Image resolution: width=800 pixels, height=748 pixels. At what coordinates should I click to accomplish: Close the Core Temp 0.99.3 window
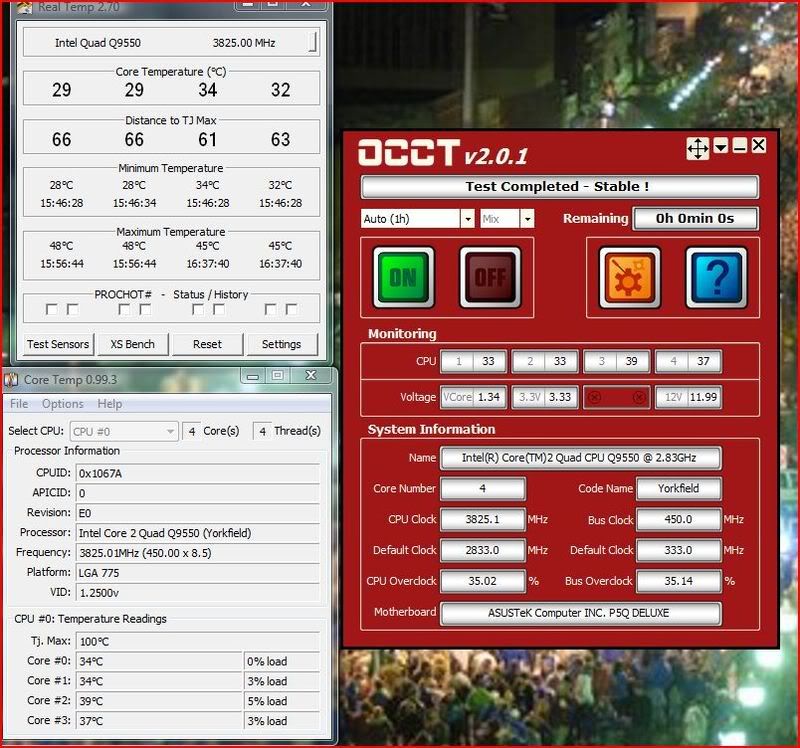point(311,376)
